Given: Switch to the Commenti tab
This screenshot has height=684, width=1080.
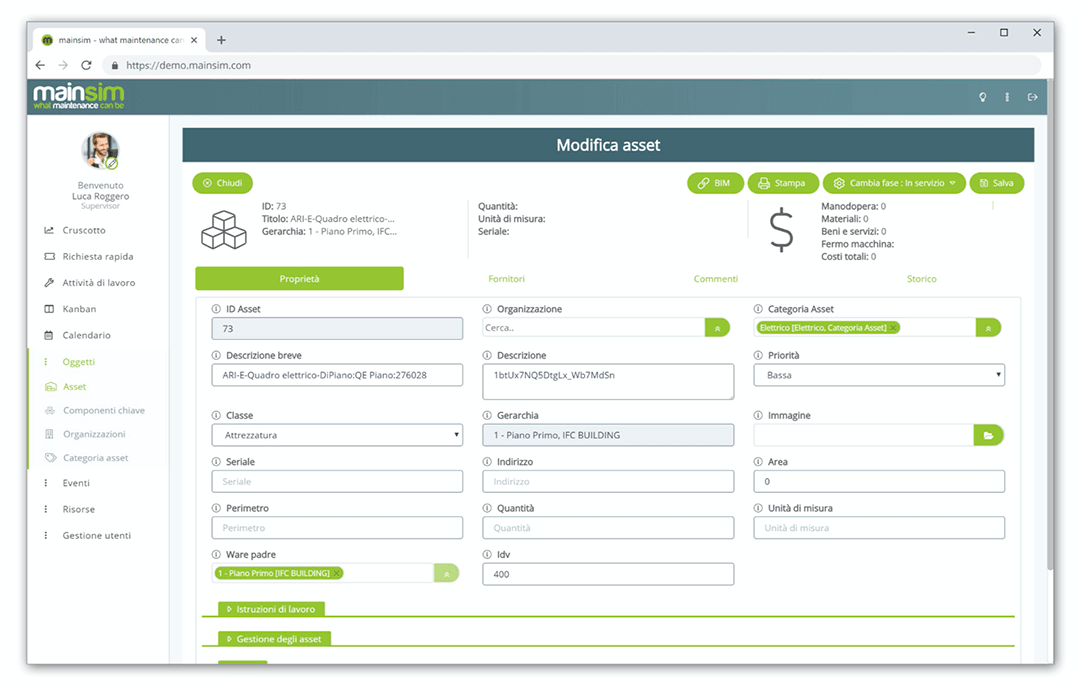Looking at the screenshot, I should 716,278.
